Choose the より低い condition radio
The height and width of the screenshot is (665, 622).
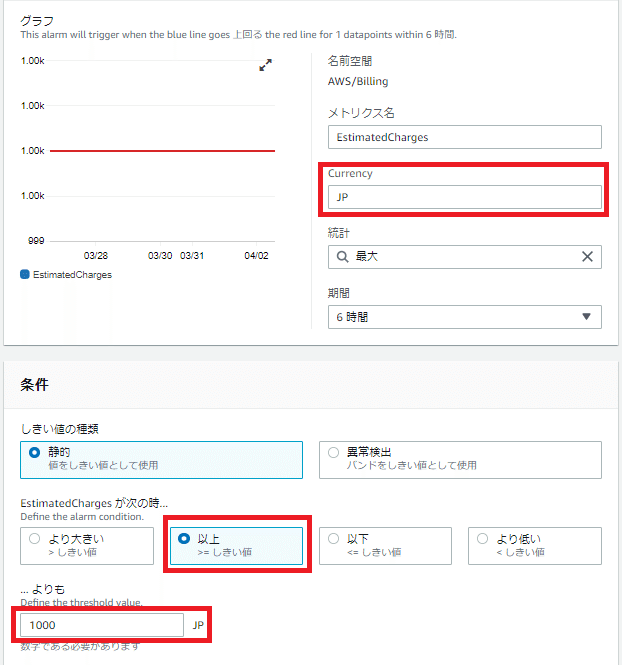483,539
